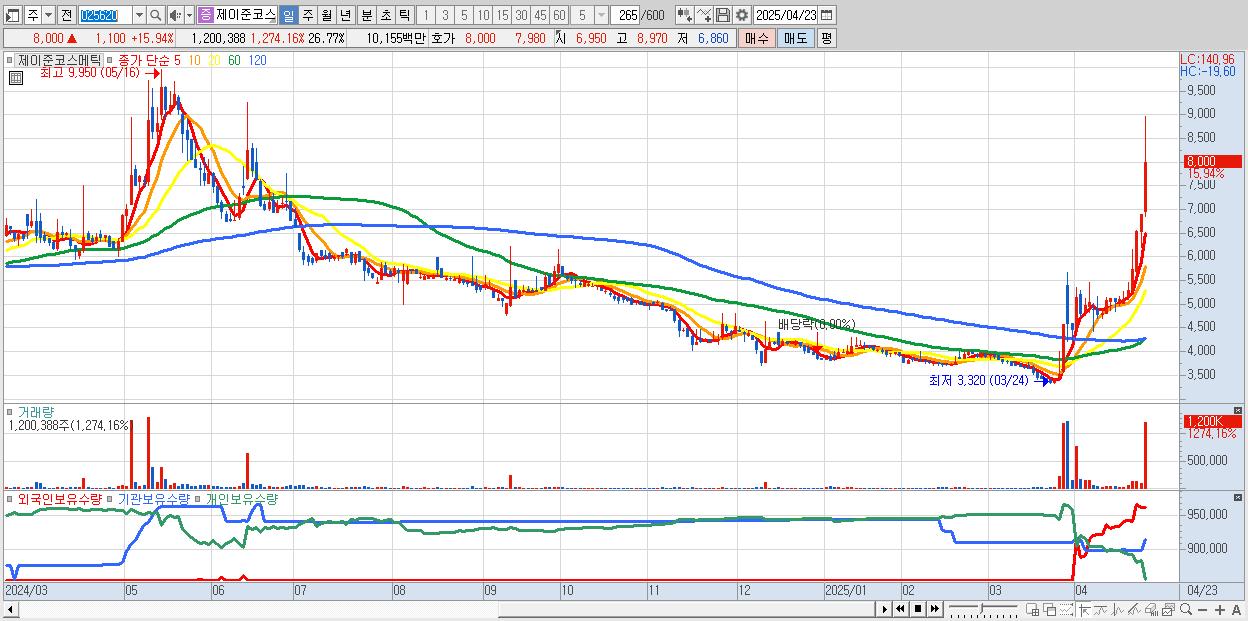Expand the speaker options dropdown arrow
Screen dimensions: 1248x621
pyautogui.click(x=189, y=15)
